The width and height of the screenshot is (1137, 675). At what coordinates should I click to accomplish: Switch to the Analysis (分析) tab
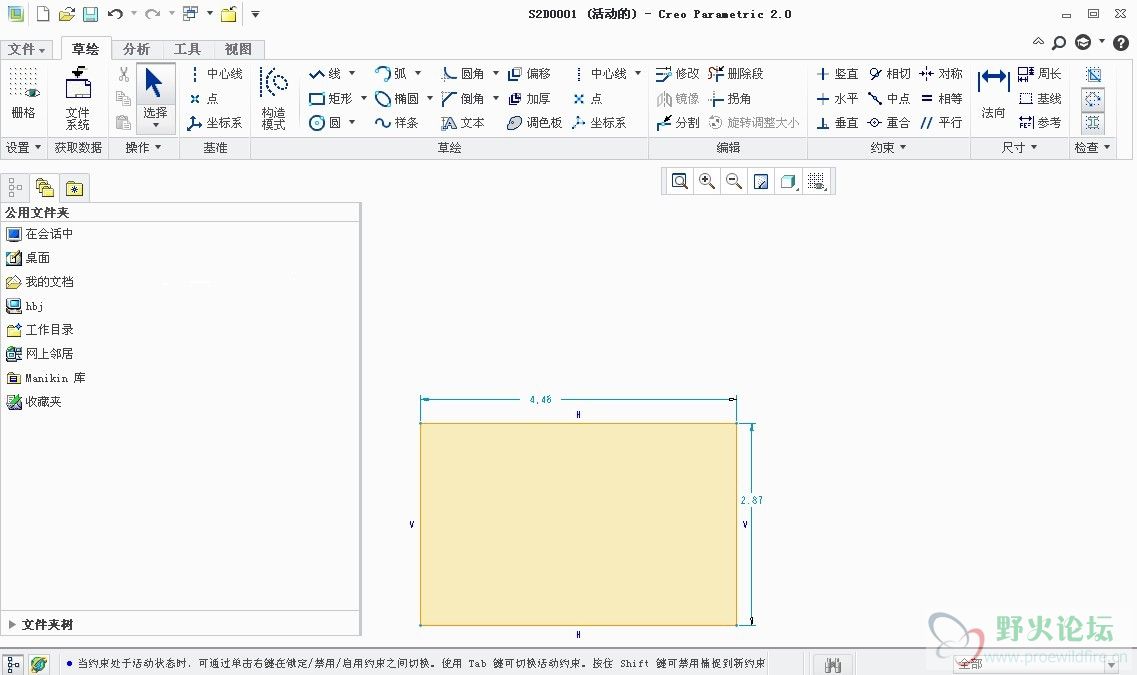136,49
